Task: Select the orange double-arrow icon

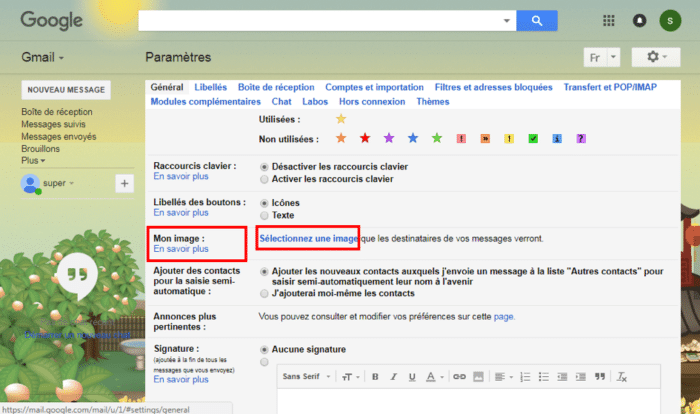Action: (485, 139)
